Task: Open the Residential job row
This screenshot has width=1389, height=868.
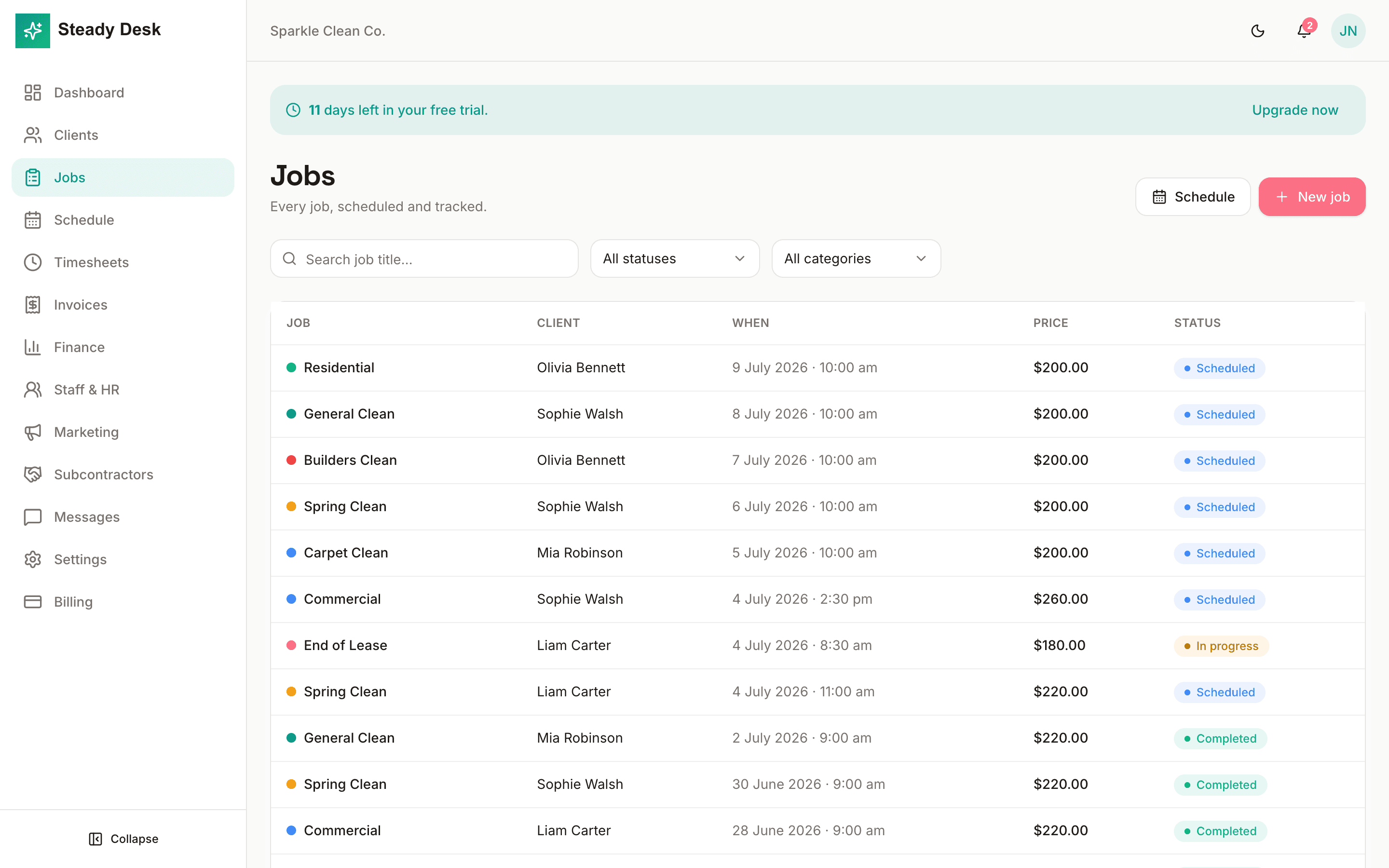Action: [x=817, y=368]
